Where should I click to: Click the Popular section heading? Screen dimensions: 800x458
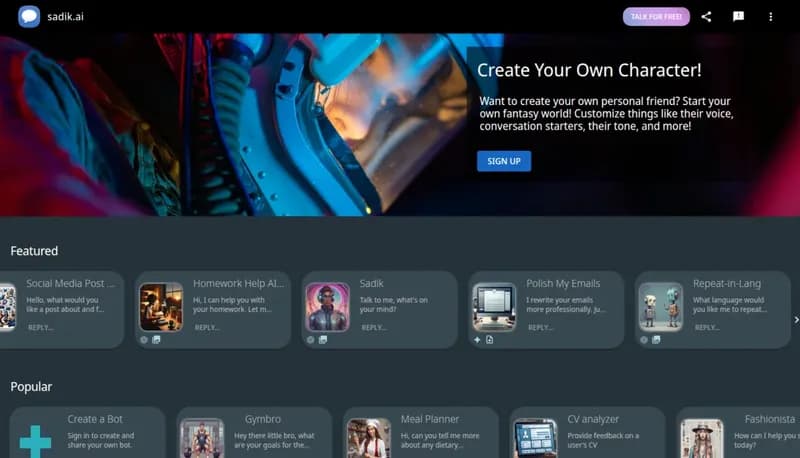(x=31, y=387)
